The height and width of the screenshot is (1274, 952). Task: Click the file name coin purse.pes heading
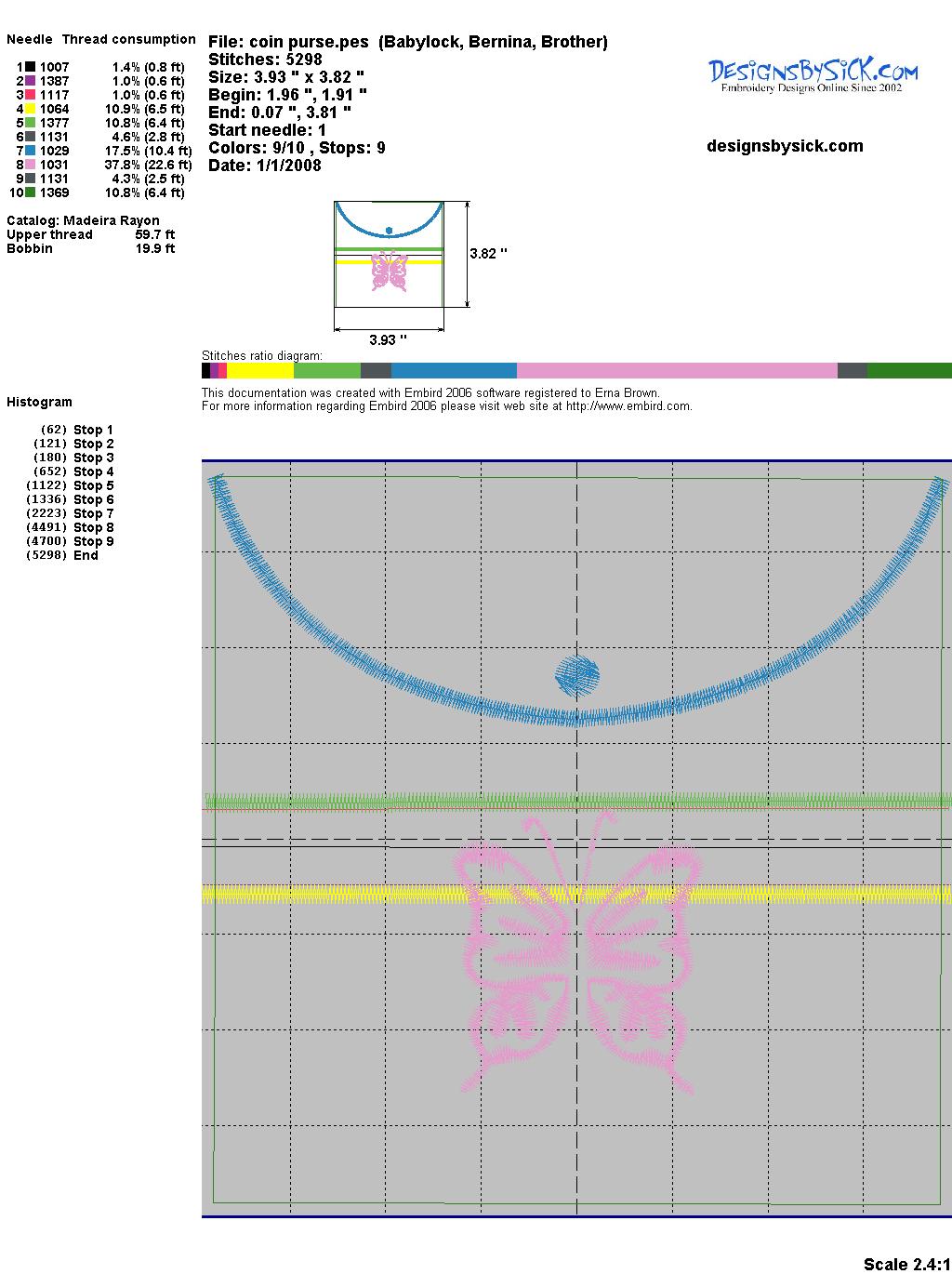tap(407, 42)
